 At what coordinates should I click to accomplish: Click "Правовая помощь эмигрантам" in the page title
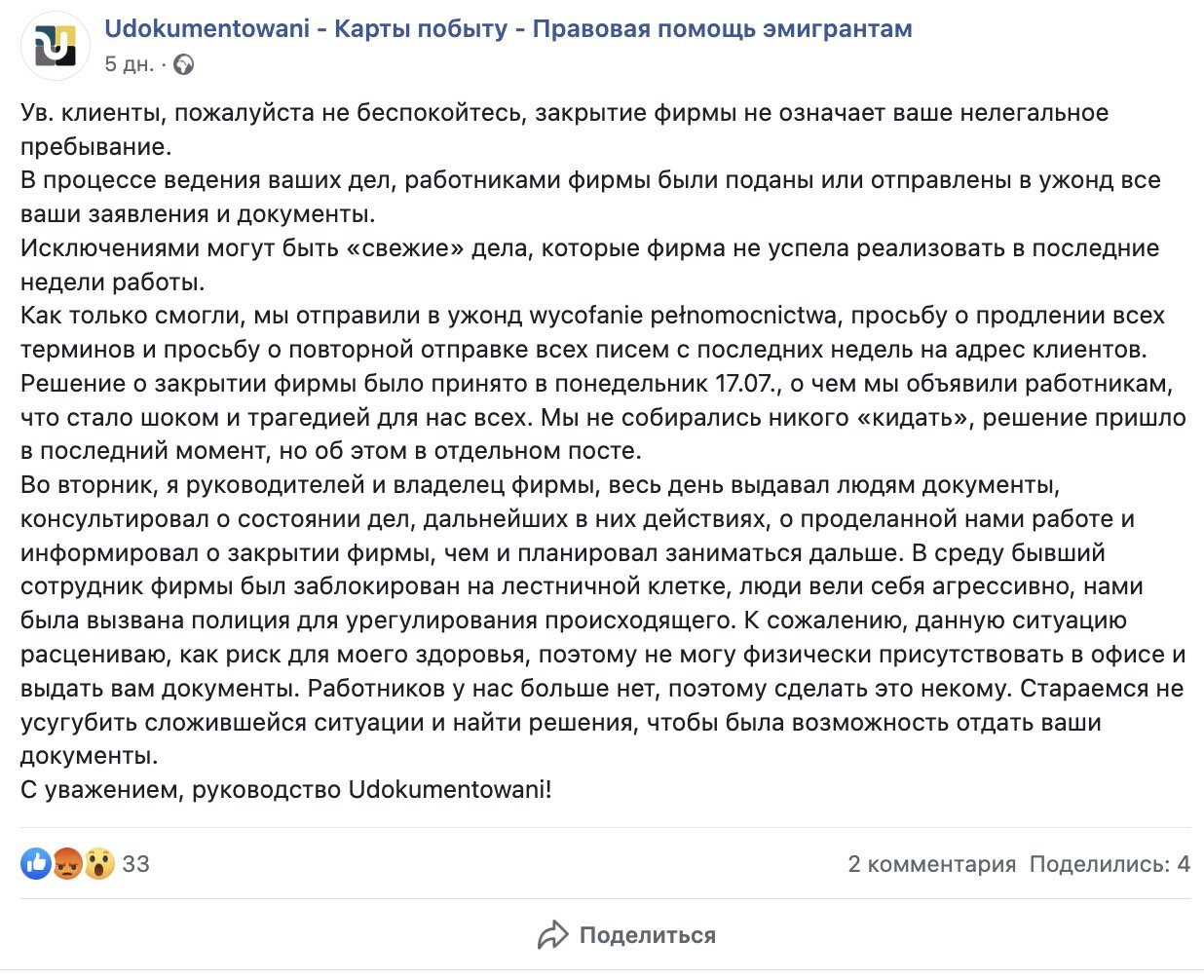[722, 29]
